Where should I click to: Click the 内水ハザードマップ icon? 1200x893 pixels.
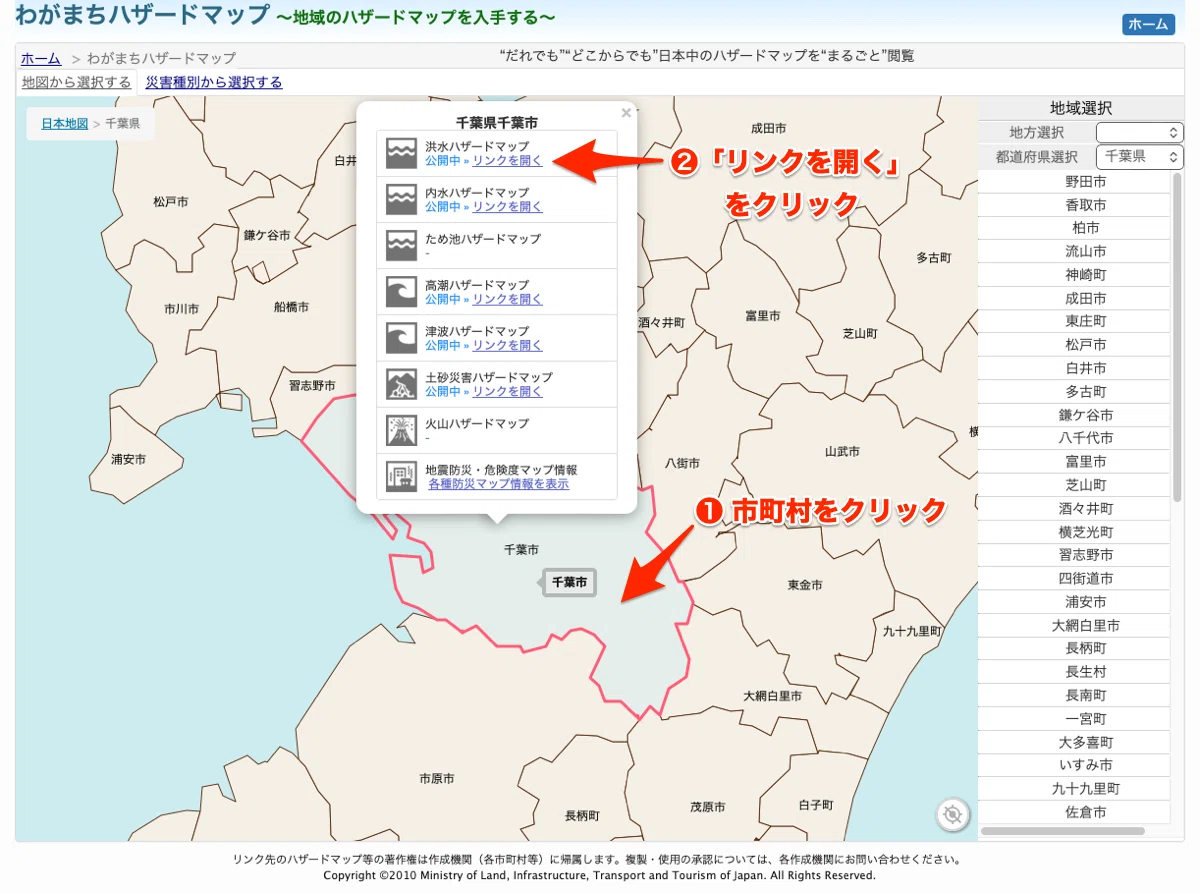[x=401, y=200]
